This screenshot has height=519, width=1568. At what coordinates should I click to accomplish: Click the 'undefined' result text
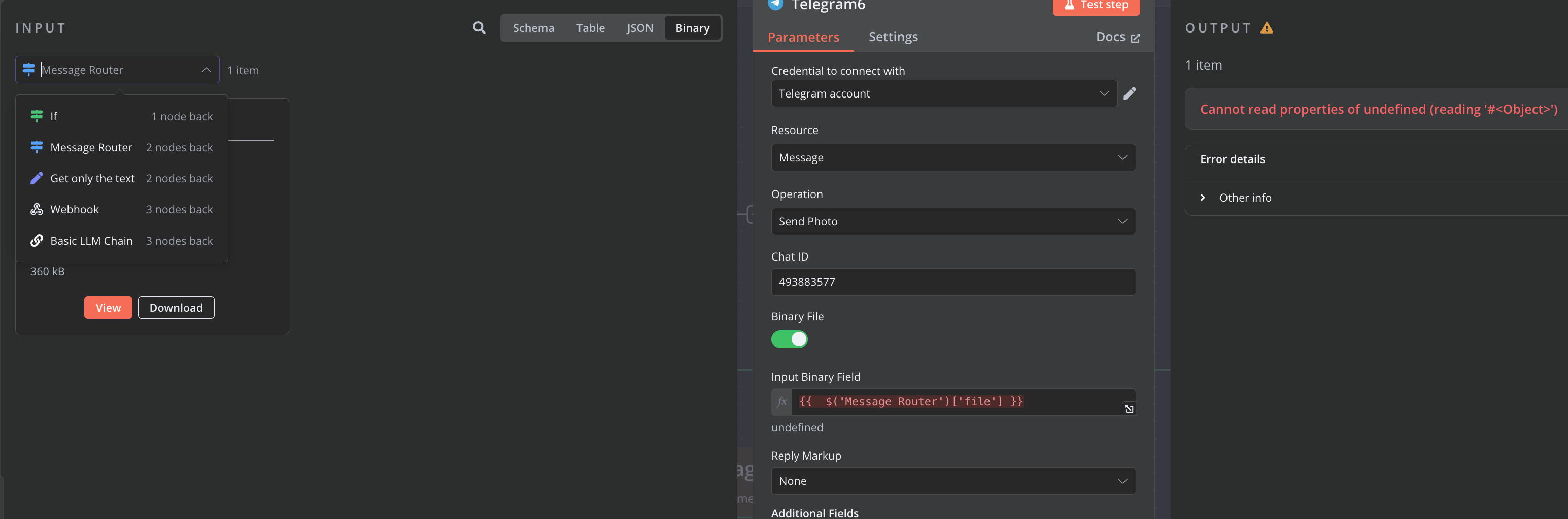797,428
